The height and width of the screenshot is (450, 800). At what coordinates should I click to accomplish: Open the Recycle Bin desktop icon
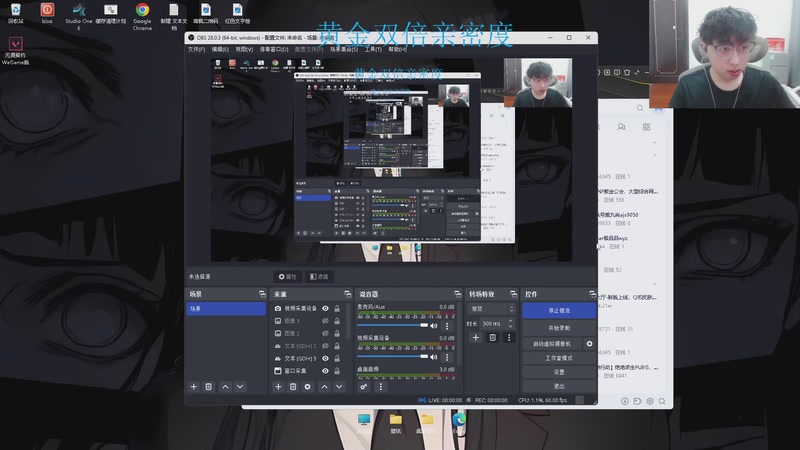coord(15,14)
